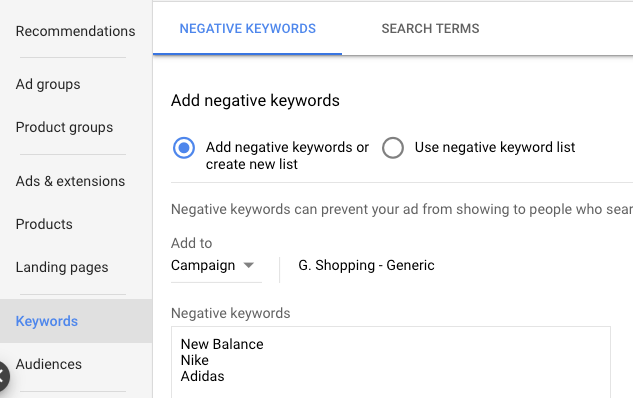Screen dimensions: 633x398
Task: Click the 'Nike' line in keywords box
Action: pos(195,360)
